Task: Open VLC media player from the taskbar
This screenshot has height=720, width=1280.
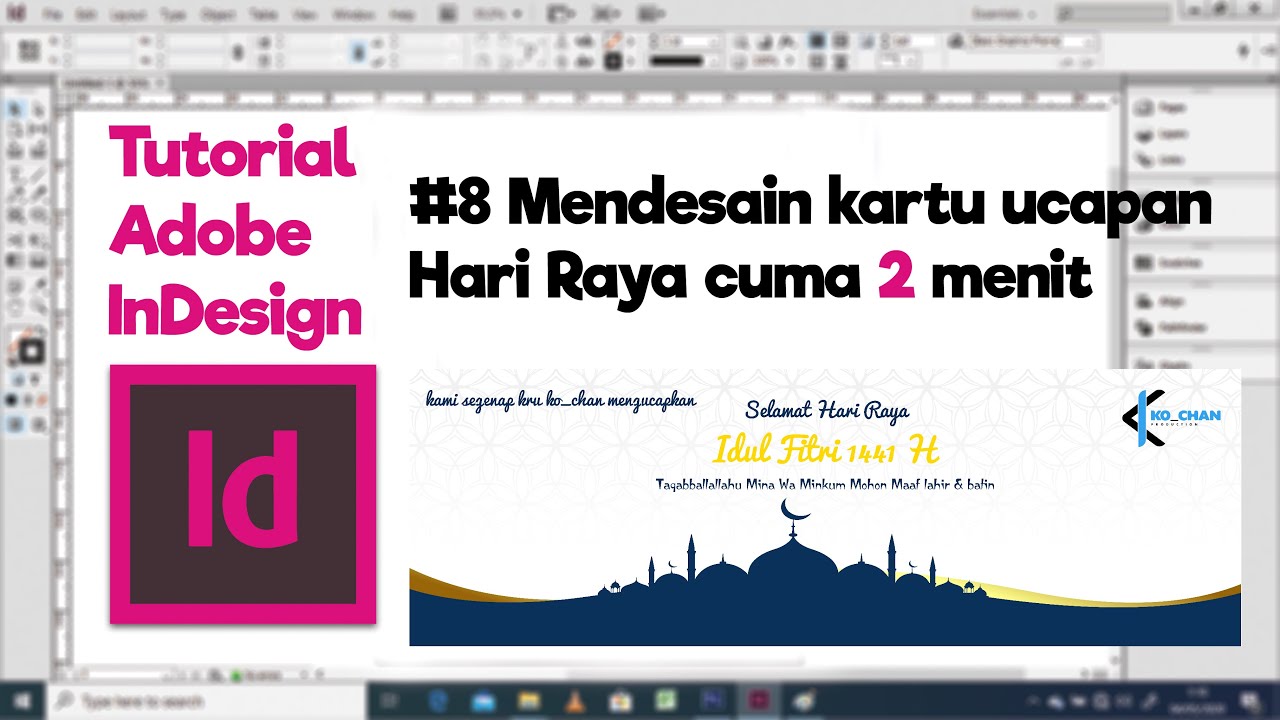Action: (x=574, y=700)
